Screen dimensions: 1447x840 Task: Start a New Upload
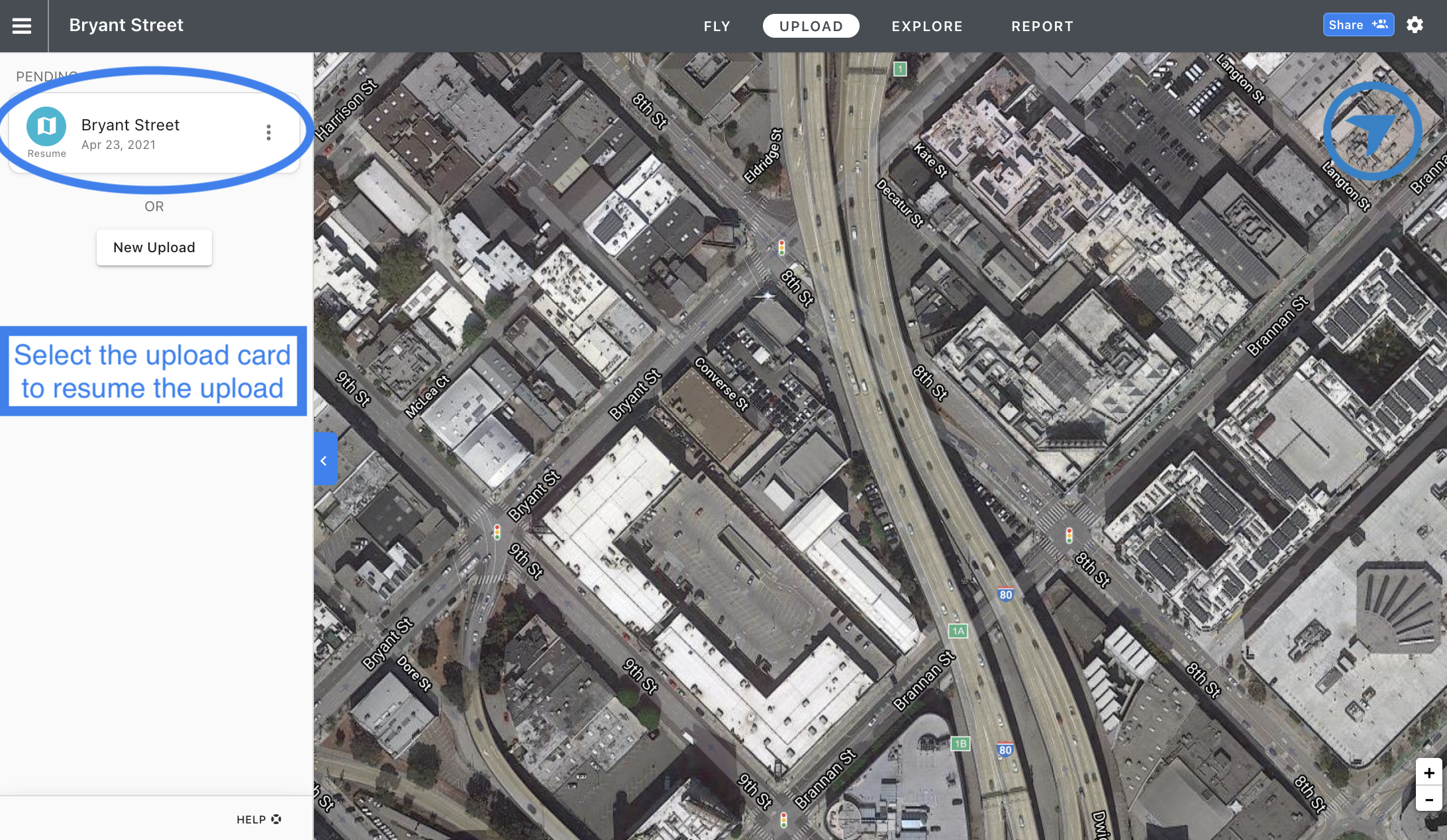tap(154, 248)
